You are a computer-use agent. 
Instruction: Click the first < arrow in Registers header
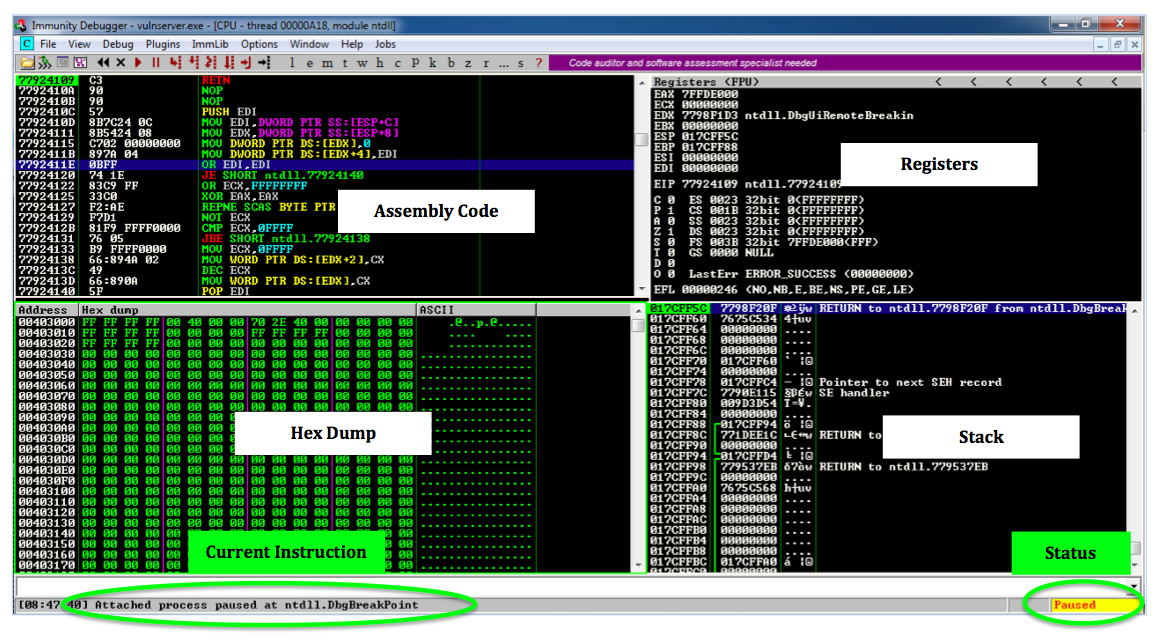[x=938, y=82]
